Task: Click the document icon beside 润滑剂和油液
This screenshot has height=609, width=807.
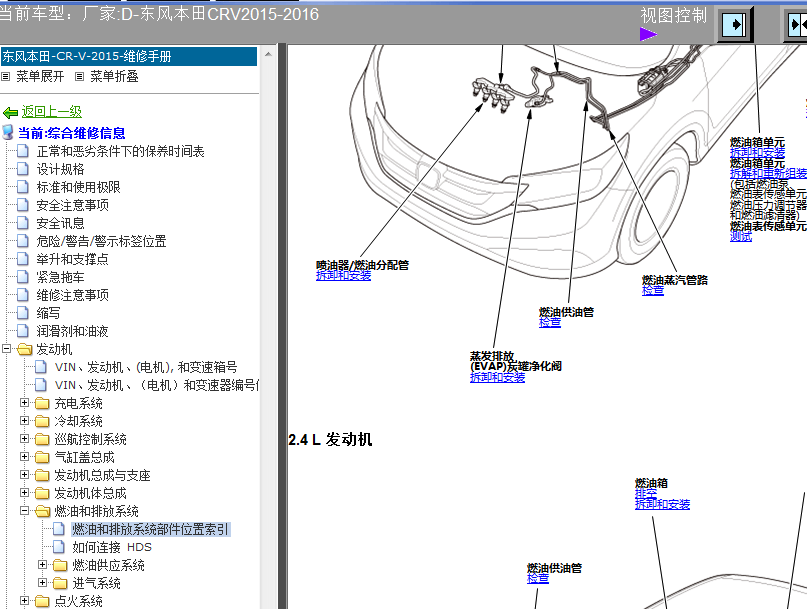Action: pyautogui.click(x=23, y=331)
